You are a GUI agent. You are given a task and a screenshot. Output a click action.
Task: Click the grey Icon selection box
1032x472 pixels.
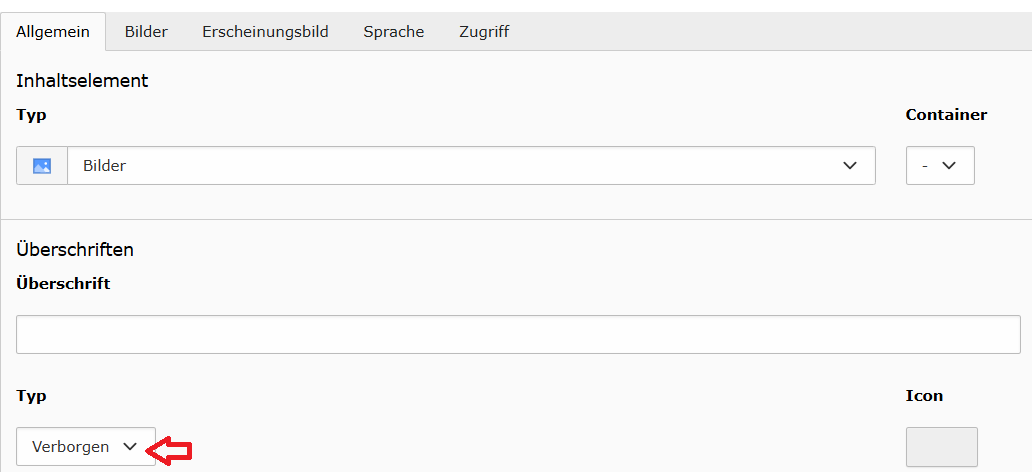click(941, 447)
